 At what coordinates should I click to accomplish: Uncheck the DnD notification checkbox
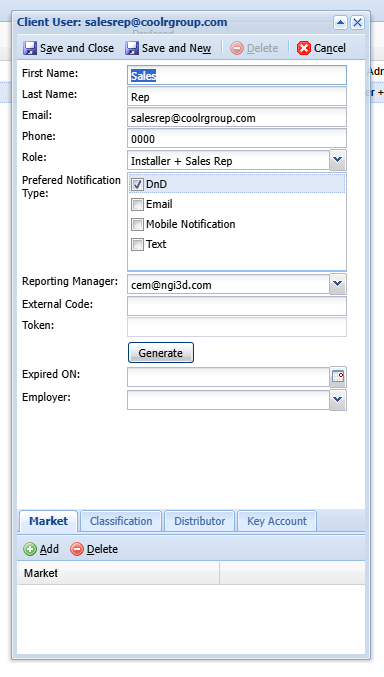pyautogui.click(x=137, y=184)
